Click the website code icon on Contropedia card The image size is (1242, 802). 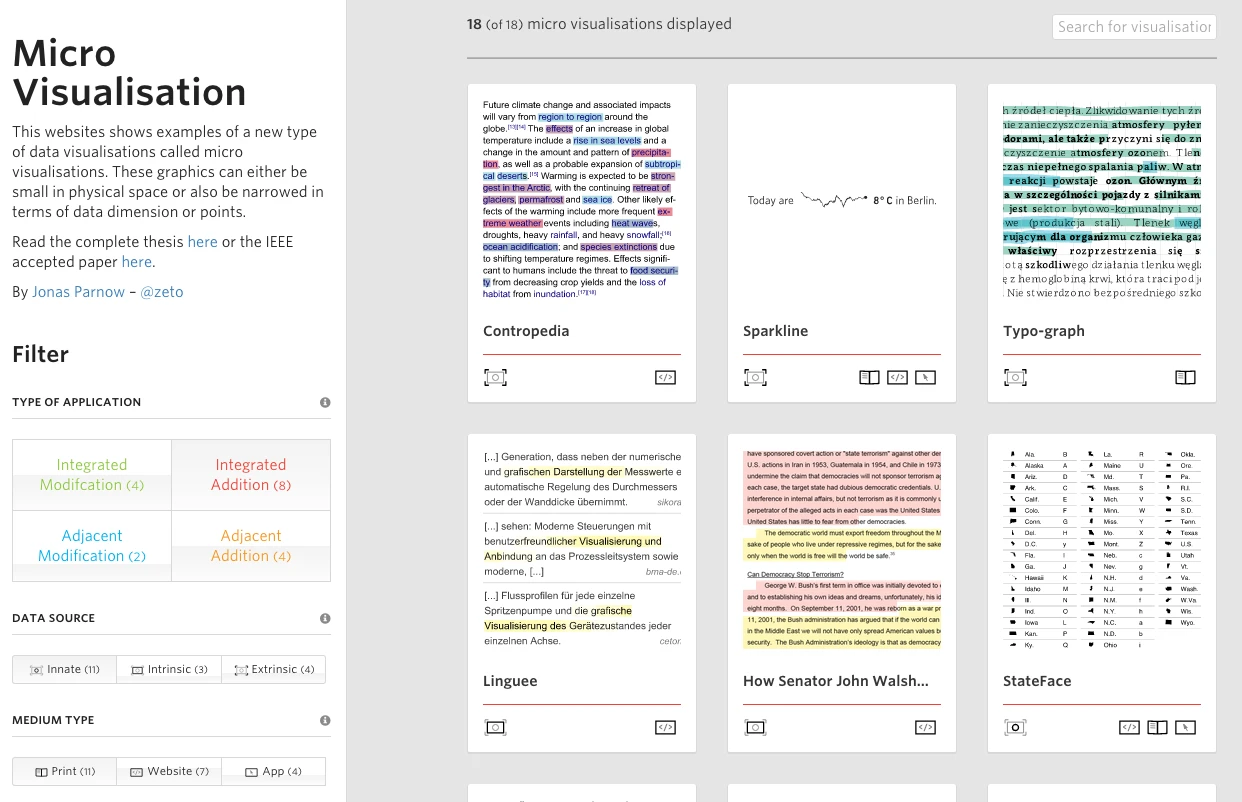click(x=665, y=377)
